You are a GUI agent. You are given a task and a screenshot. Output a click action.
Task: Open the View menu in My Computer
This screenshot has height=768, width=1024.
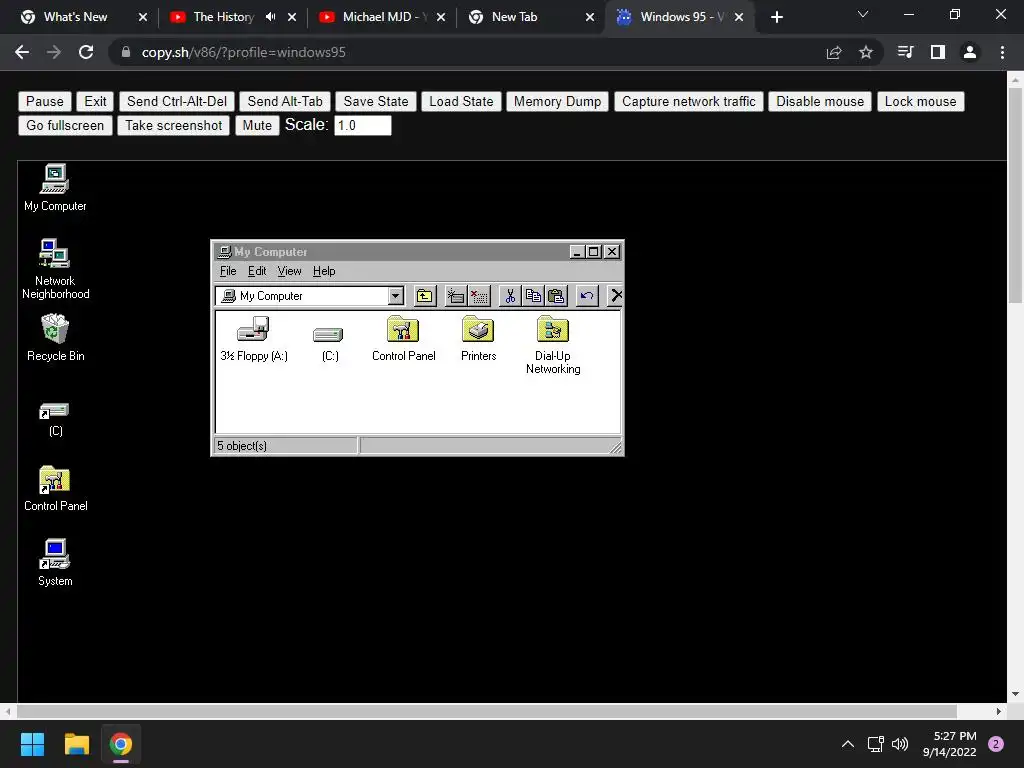pyautogui.click(x=289, y=271)
